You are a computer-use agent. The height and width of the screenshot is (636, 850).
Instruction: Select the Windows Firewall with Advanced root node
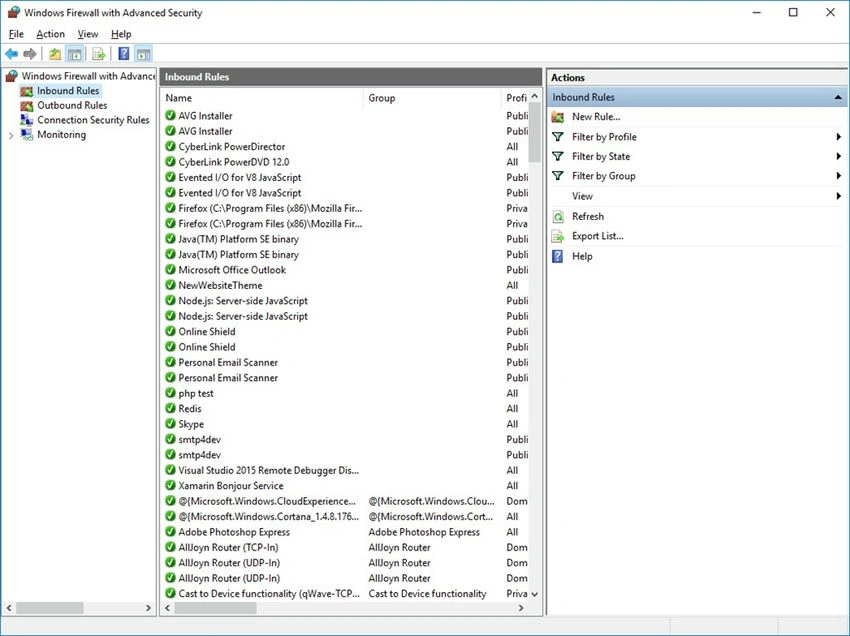pos(88,76)
